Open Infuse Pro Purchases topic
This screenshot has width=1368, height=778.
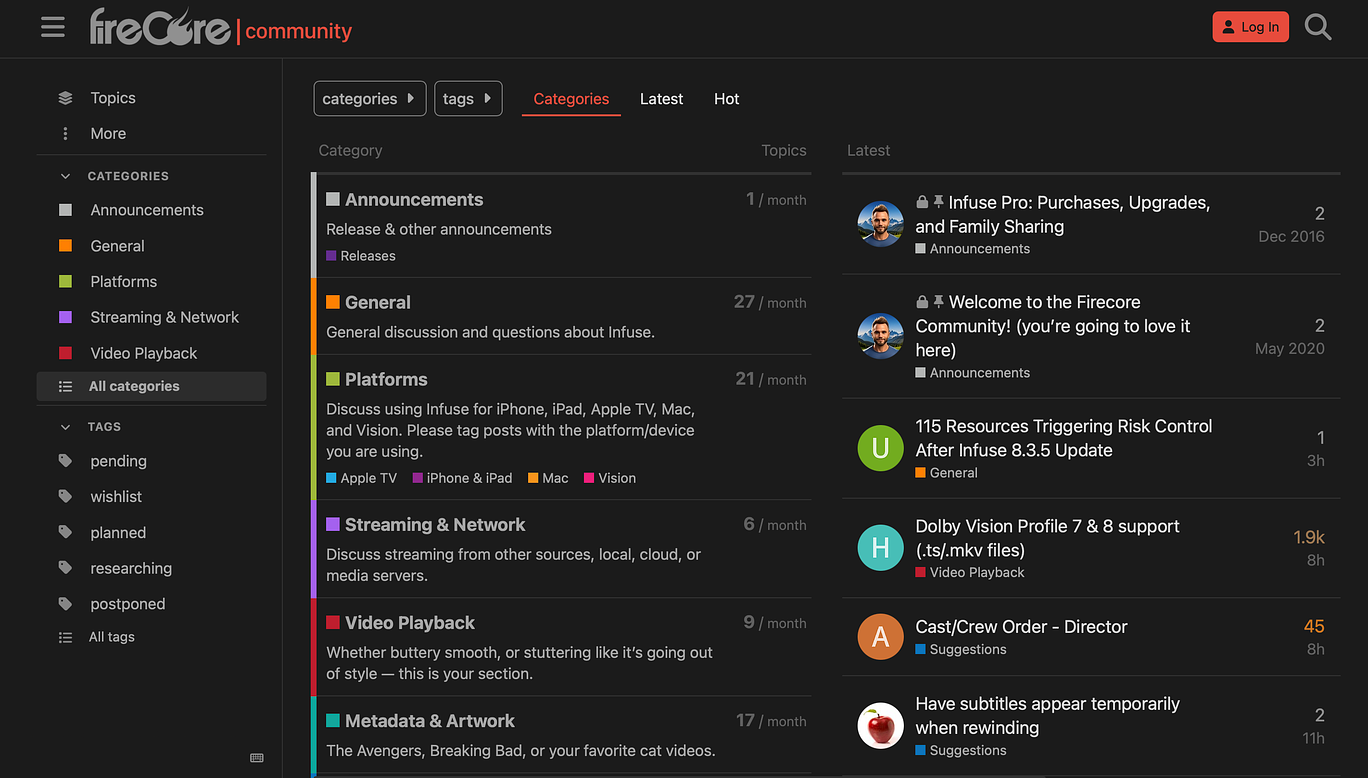click(1063, 215)
